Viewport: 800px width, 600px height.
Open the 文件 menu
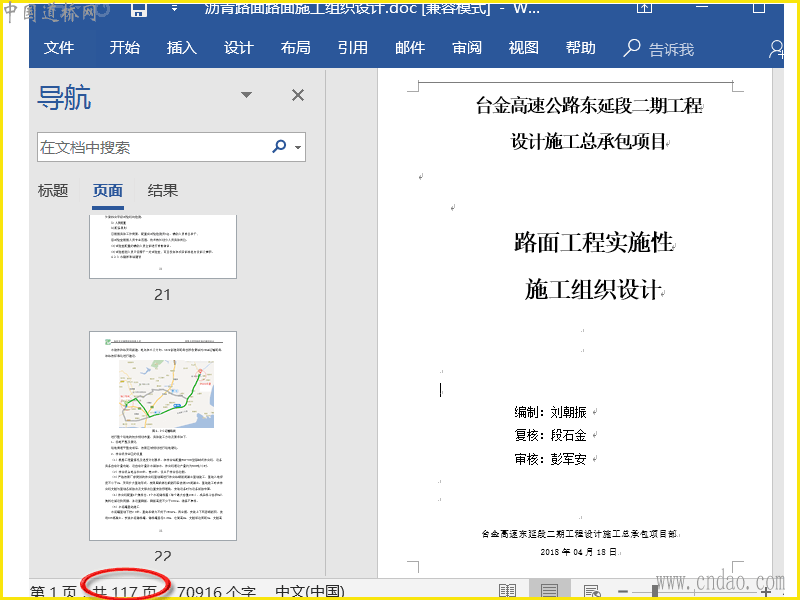point(59,48)
